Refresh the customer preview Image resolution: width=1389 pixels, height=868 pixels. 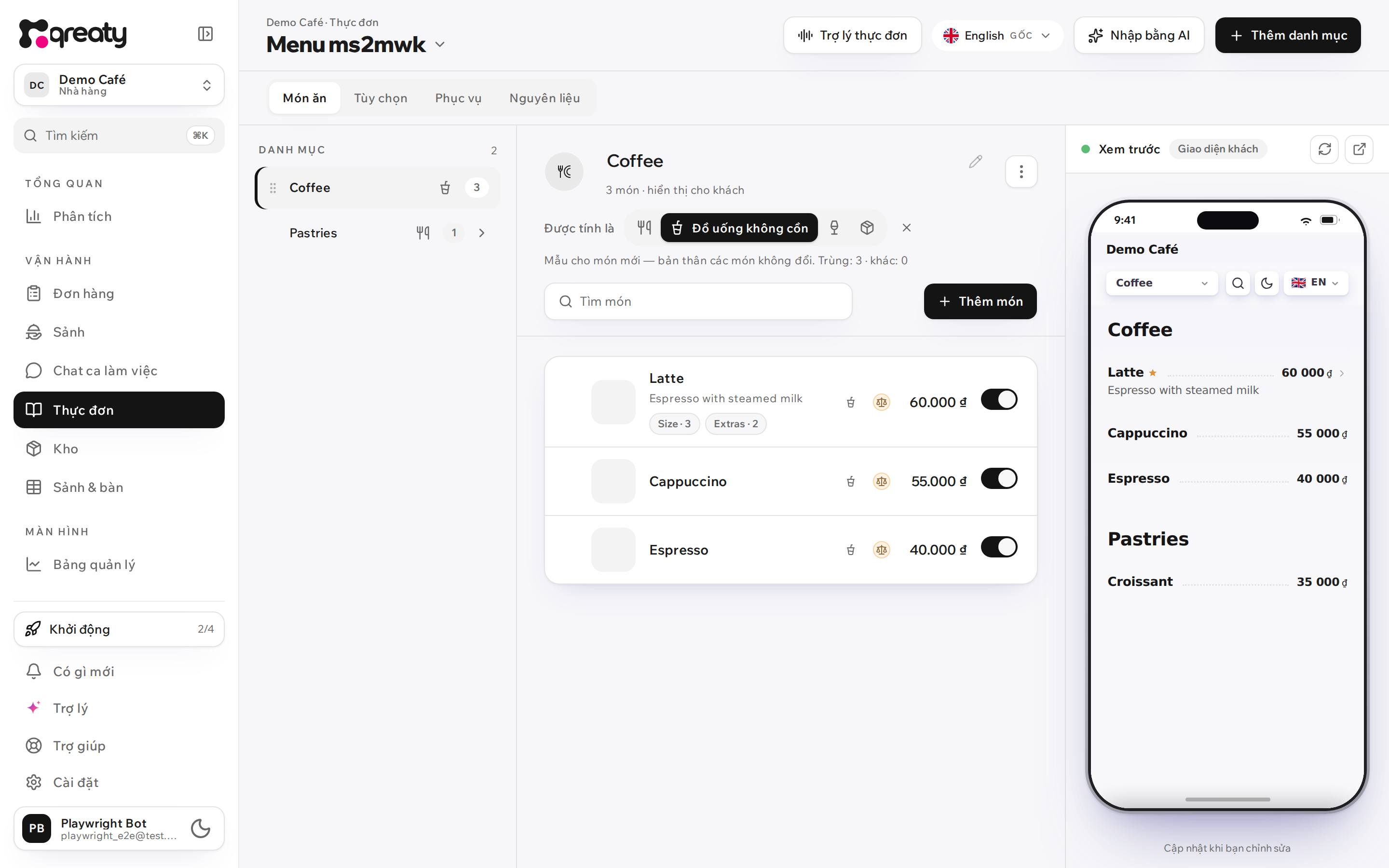point(1324,149)
